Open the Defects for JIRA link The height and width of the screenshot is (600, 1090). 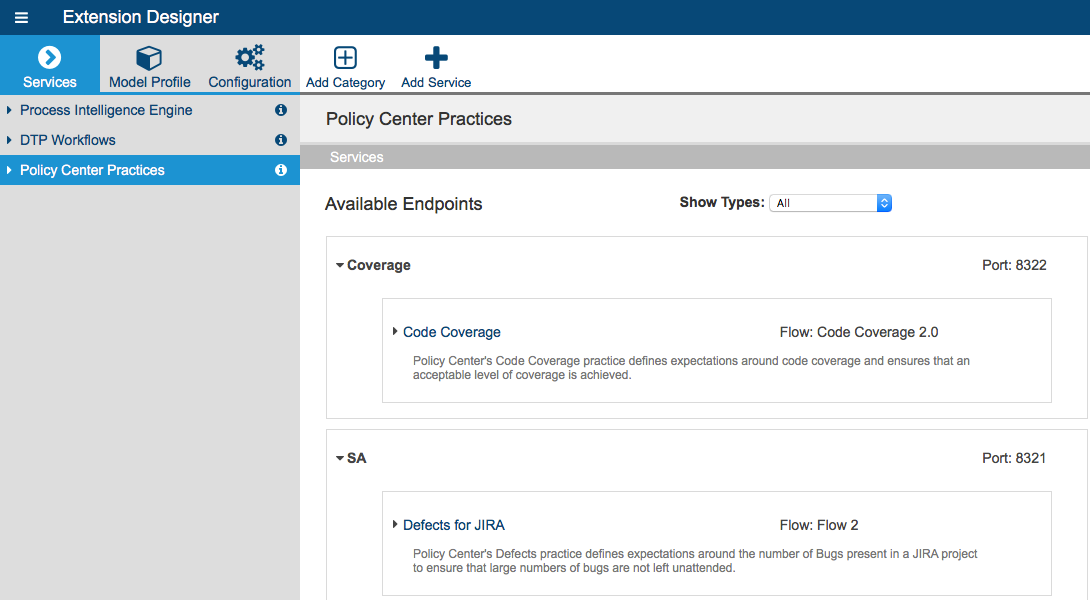454,525
